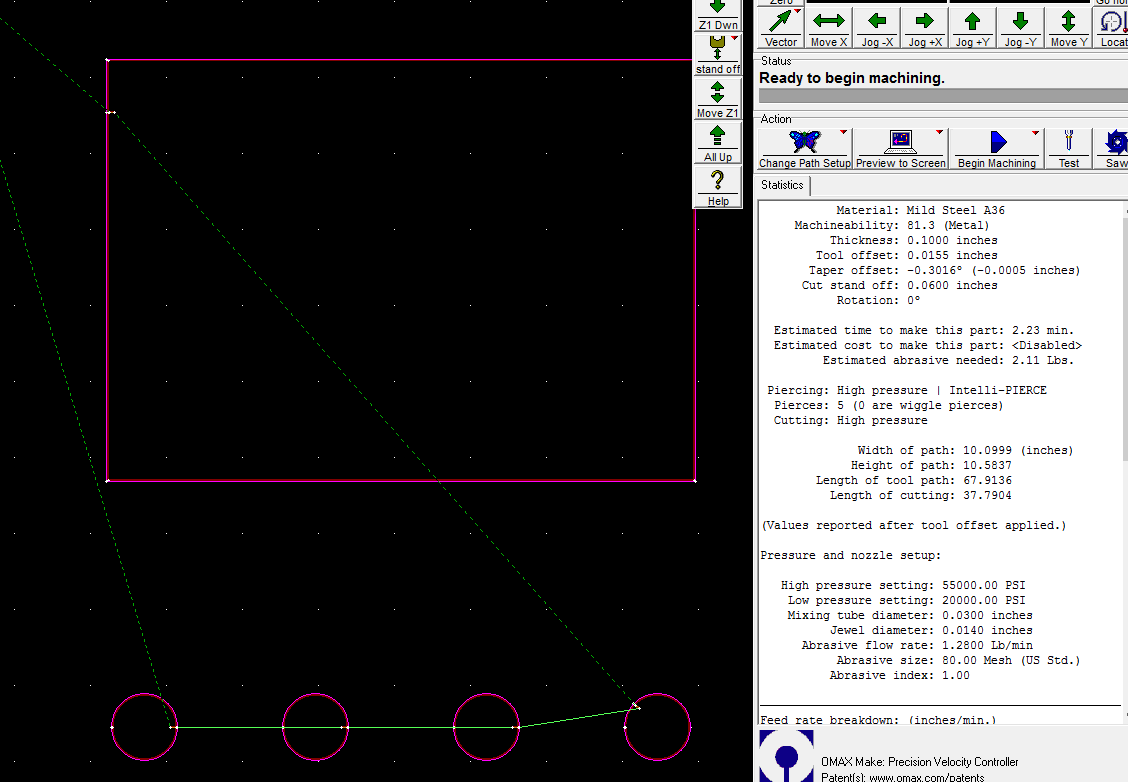Image resolution: width=1128 pixels, height=782 pixels.
Task: Click the OMAX logo at panel bottom
Action: click(x=786, y=755)
